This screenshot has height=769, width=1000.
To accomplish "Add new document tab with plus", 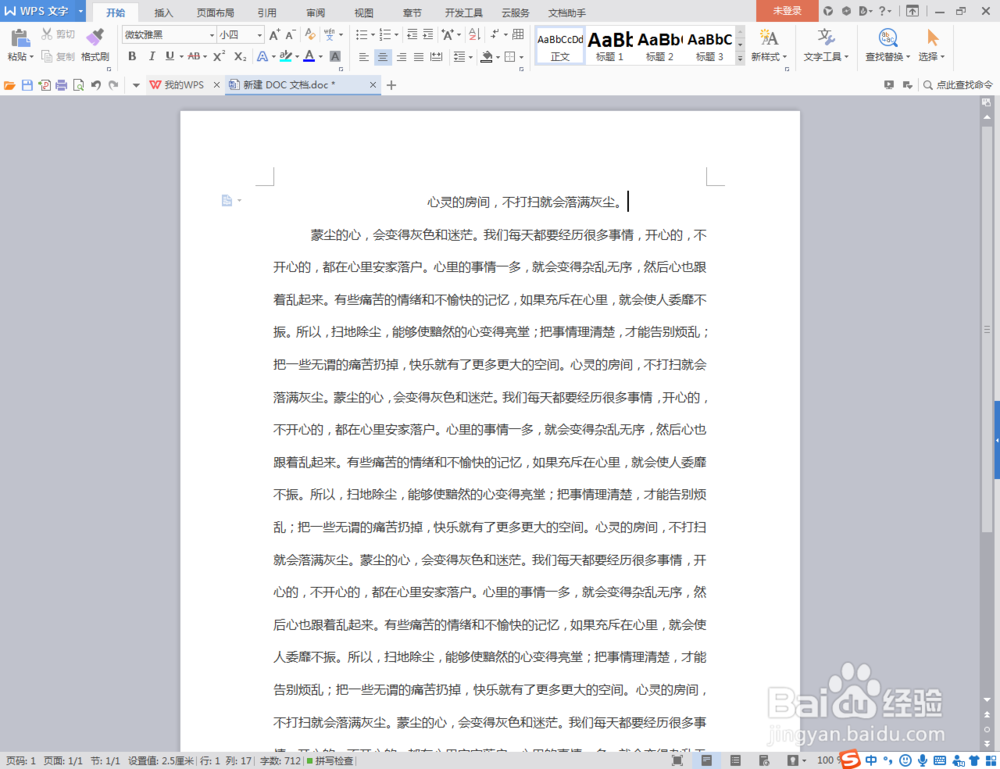I will pyautogui.click(x=392, y=85).
